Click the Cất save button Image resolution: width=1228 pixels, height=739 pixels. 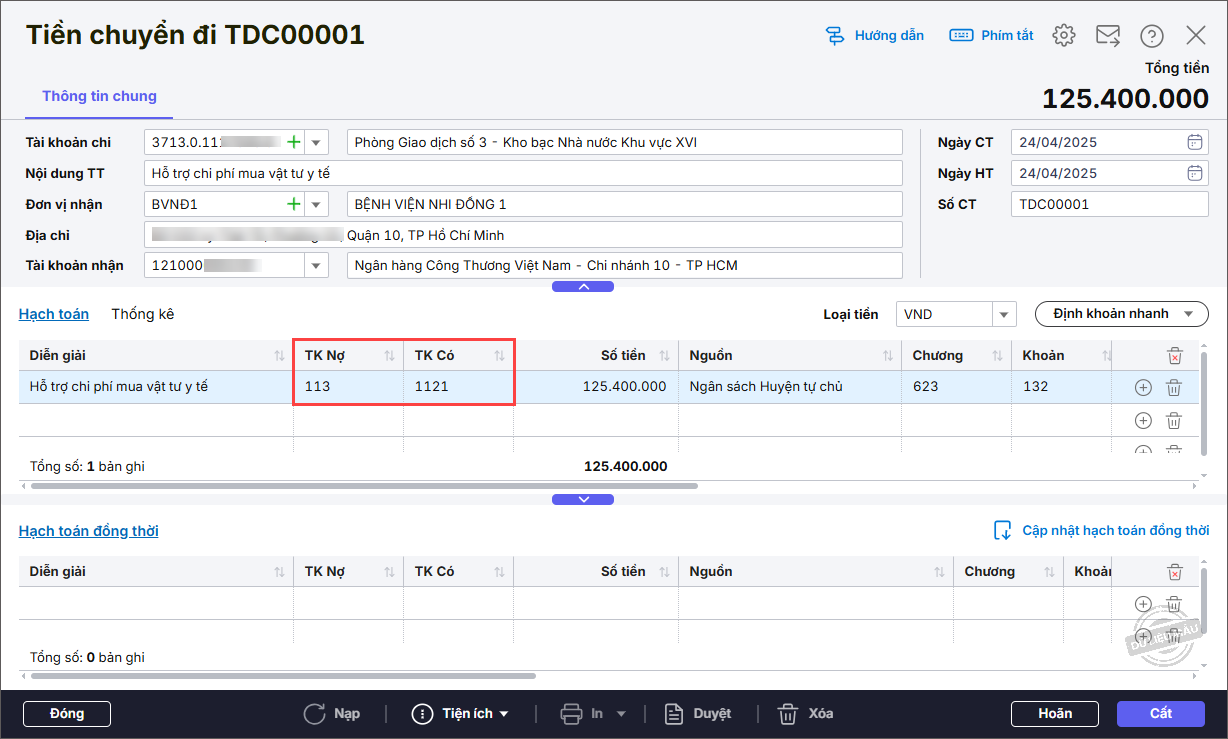[x=1161, y=714]
